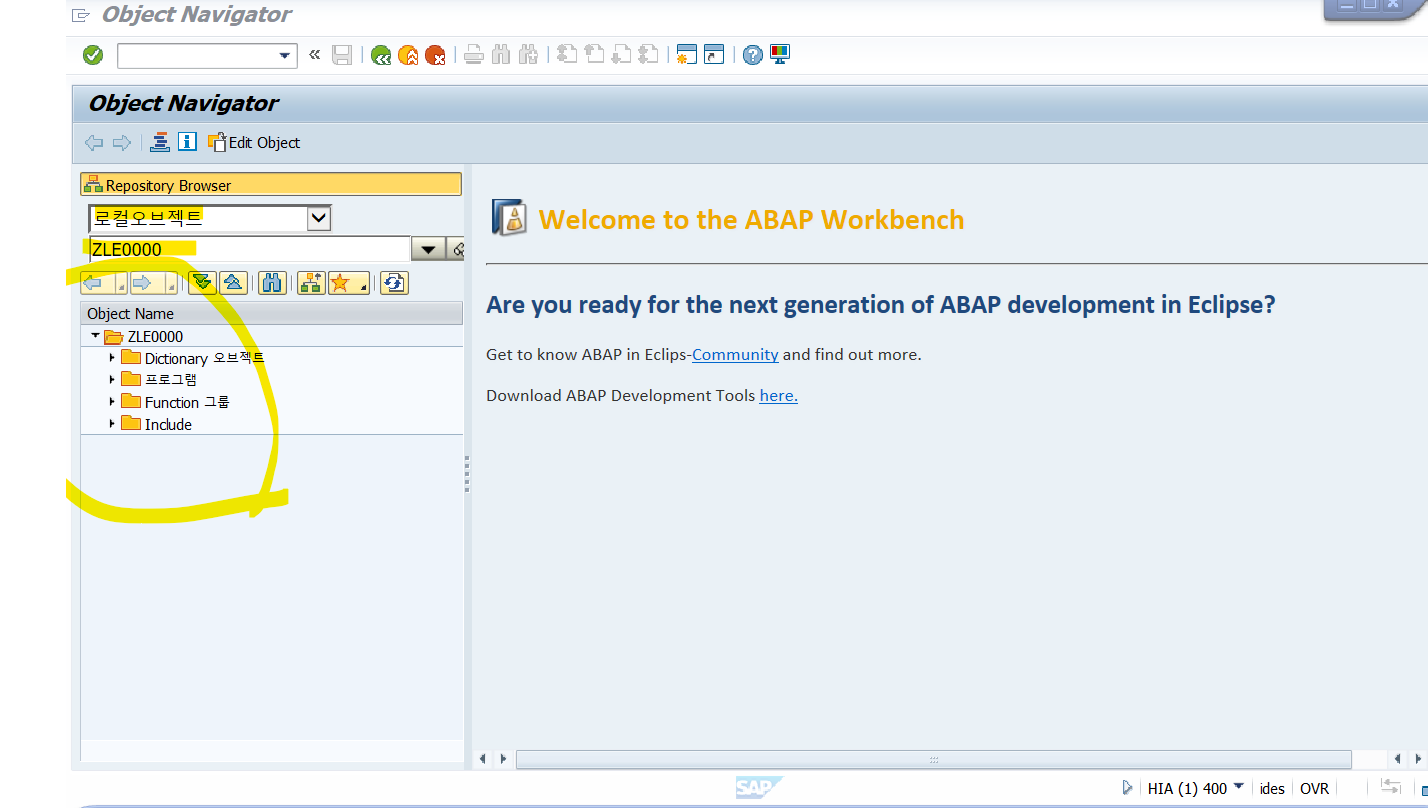Expand the Function 그룹 folder
This screenshot has width=1428, height=808.
112,402
